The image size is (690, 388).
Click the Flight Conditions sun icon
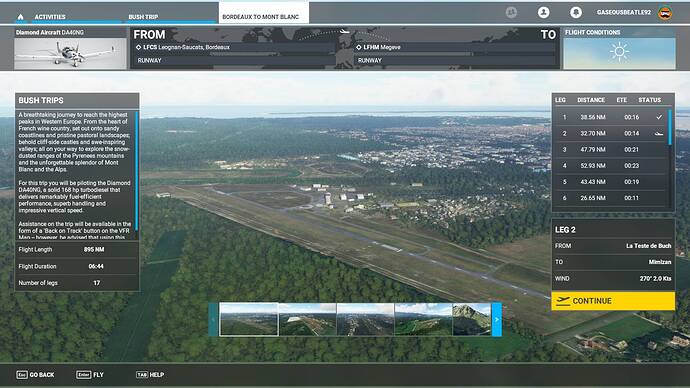(619, 52)
